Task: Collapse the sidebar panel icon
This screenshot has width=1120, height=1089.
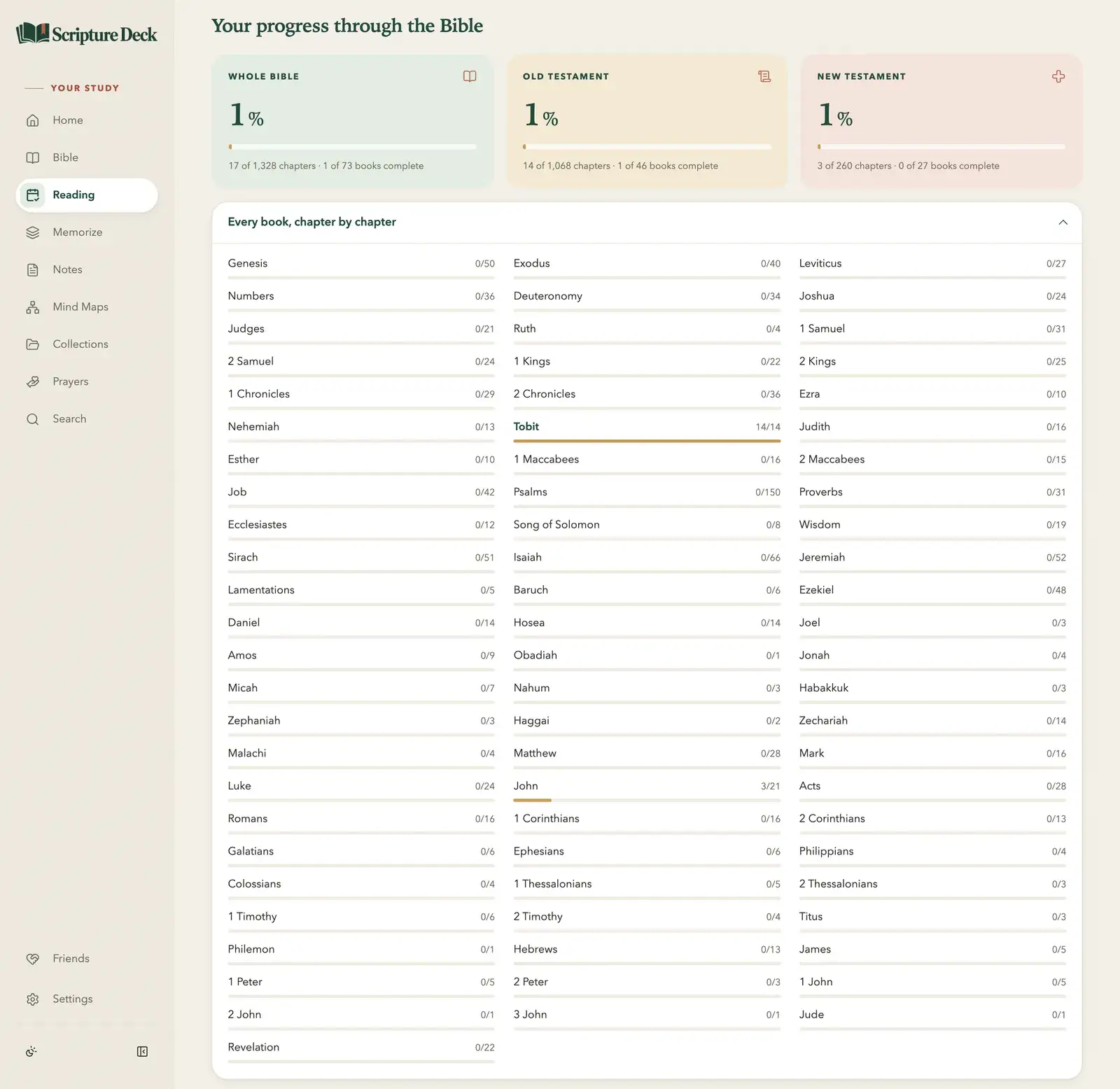Action: click(x=142, y=1051)
